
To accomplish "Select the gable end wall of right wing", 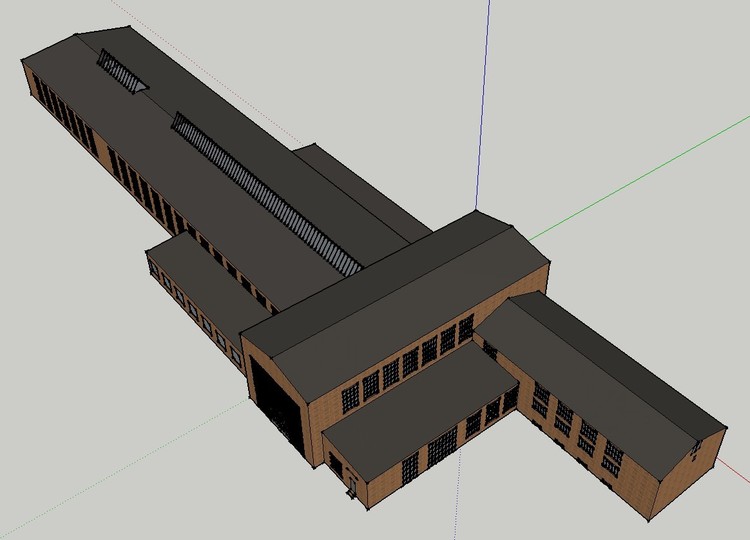I will coord(689,476).
